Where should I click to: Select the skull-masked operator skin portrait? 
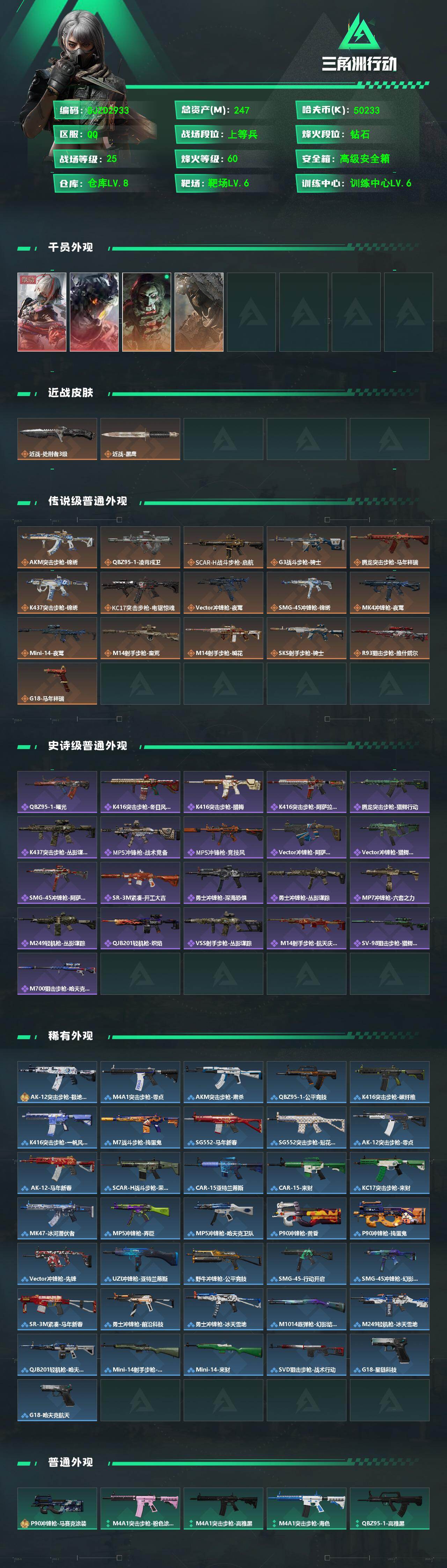coord(147,312)
